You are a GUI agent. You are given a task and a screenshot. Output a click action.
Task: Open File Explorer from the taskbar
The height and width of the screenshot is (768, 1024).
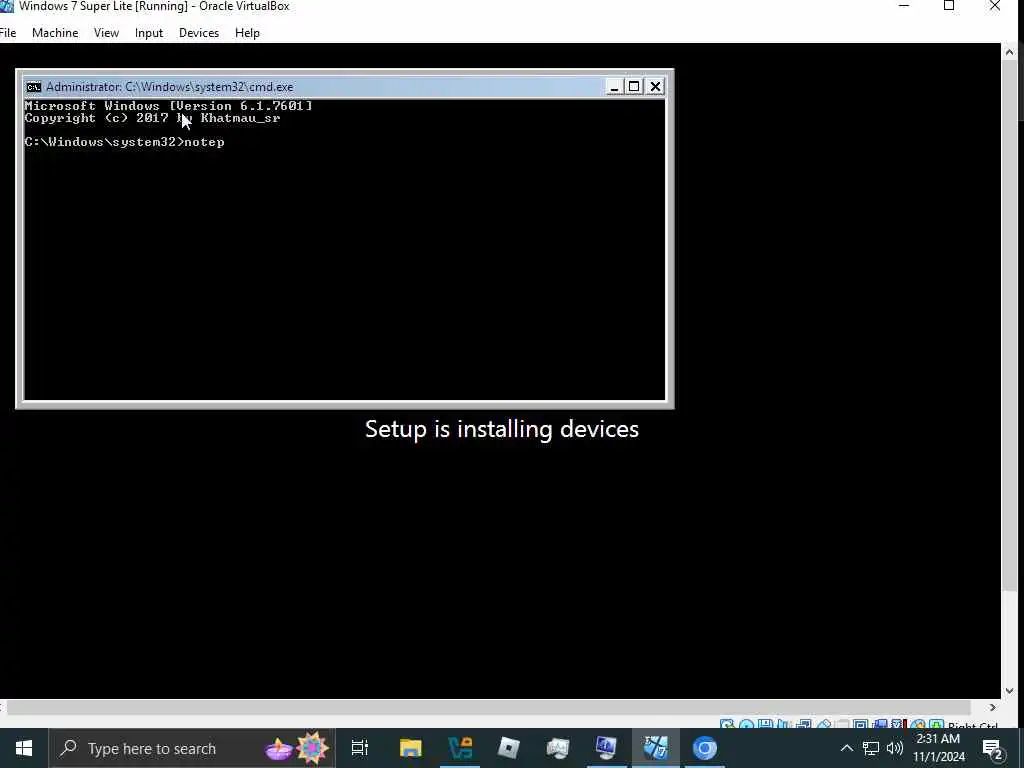[411, 748]
